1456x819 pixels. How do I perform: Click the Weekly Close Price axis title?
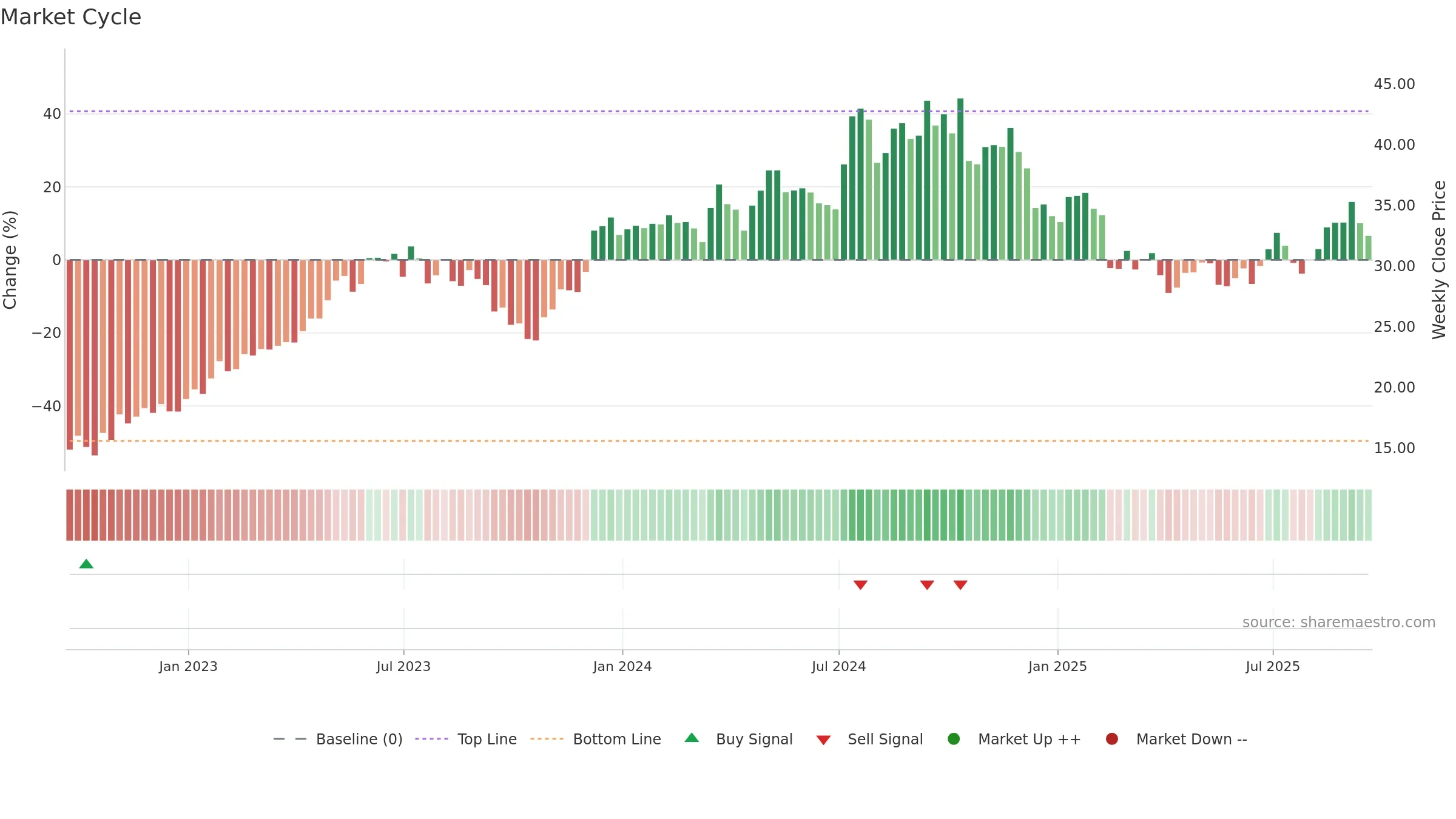[1439, 260]
